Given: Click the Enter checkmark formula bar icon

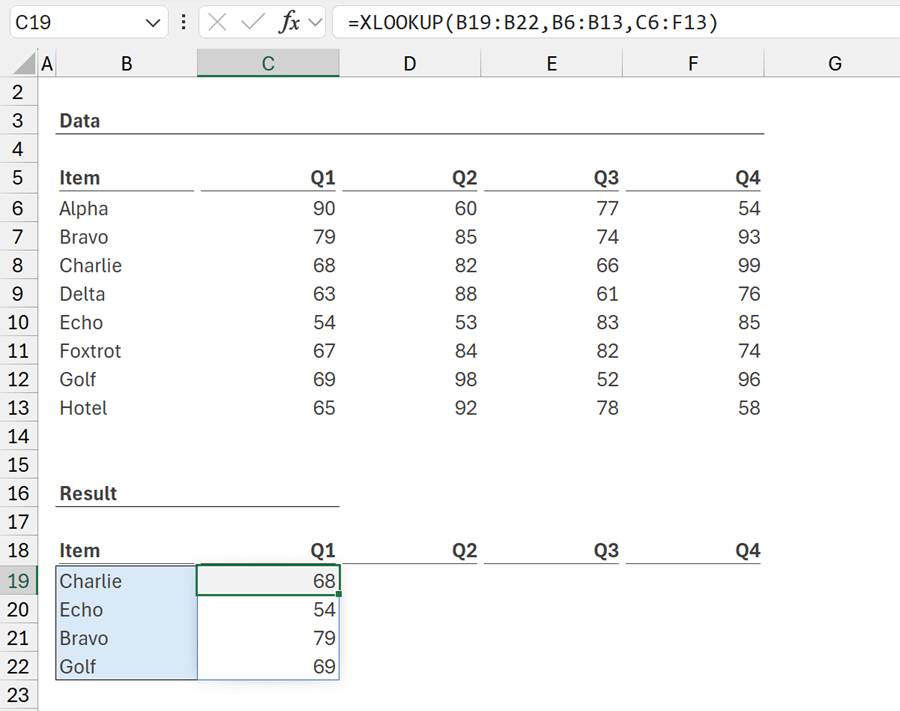Looking at the screenshot, I should [252, 22].
